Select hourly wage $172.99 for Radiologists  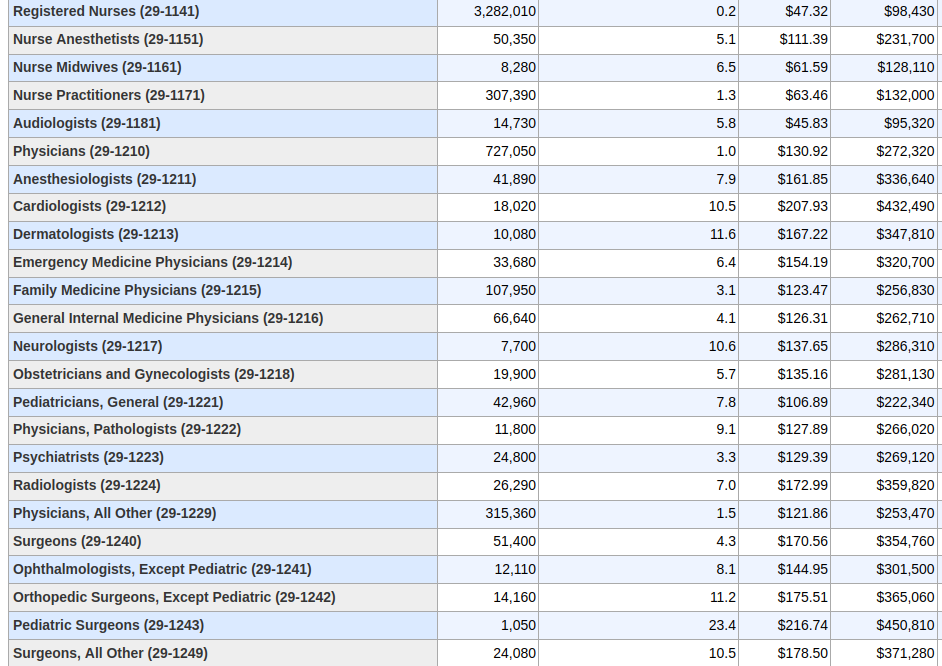coord(803,485)
